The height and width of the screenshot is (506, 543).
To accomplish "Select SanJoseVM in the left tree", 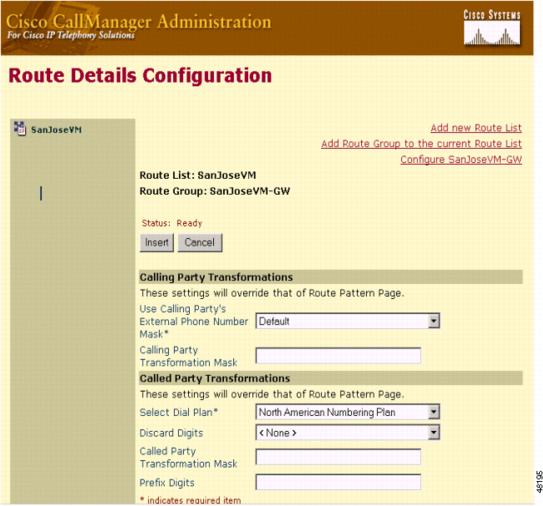I will click(x=56, y=130).
